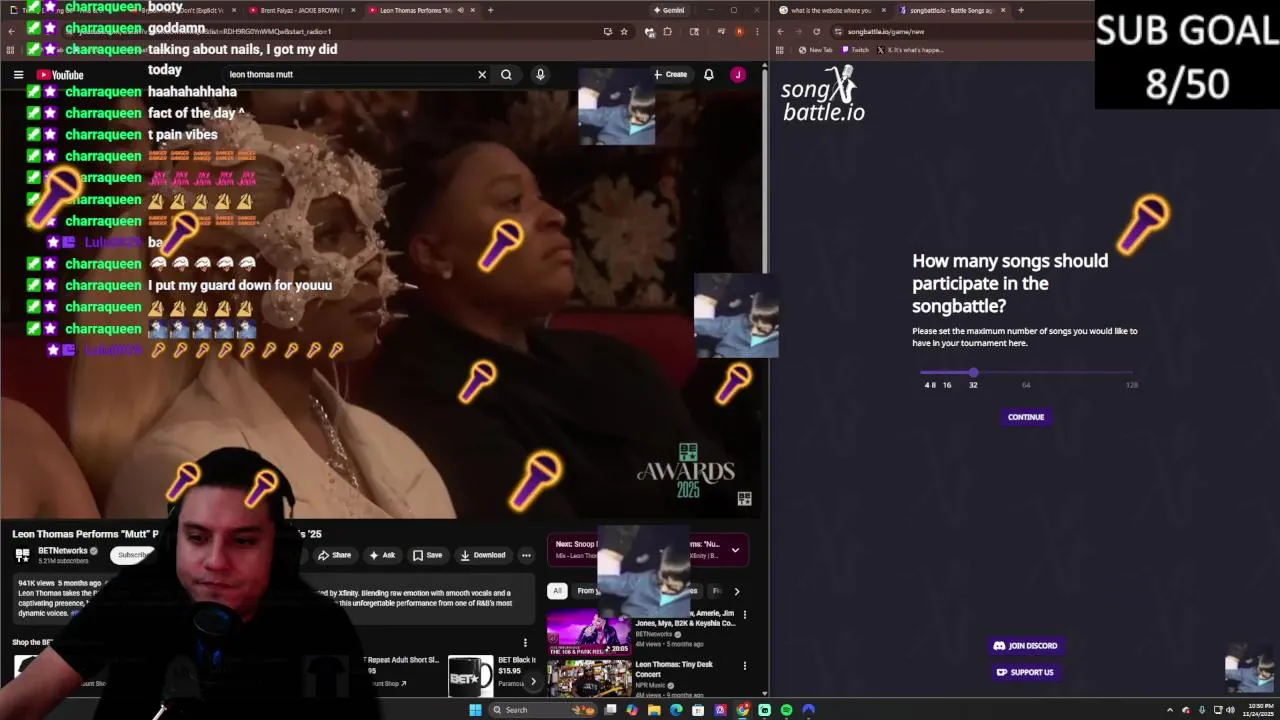This screenshot has height=720, width=1280.
Task: Go to the songbattle.io logo
Action: pos(823,94)
